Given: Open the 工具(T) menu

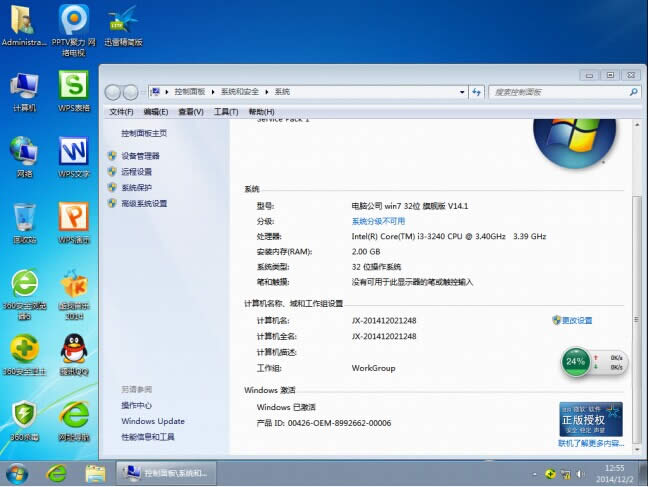Looking at the screenshot, I should pyautogui.click(x=226, y=112).
